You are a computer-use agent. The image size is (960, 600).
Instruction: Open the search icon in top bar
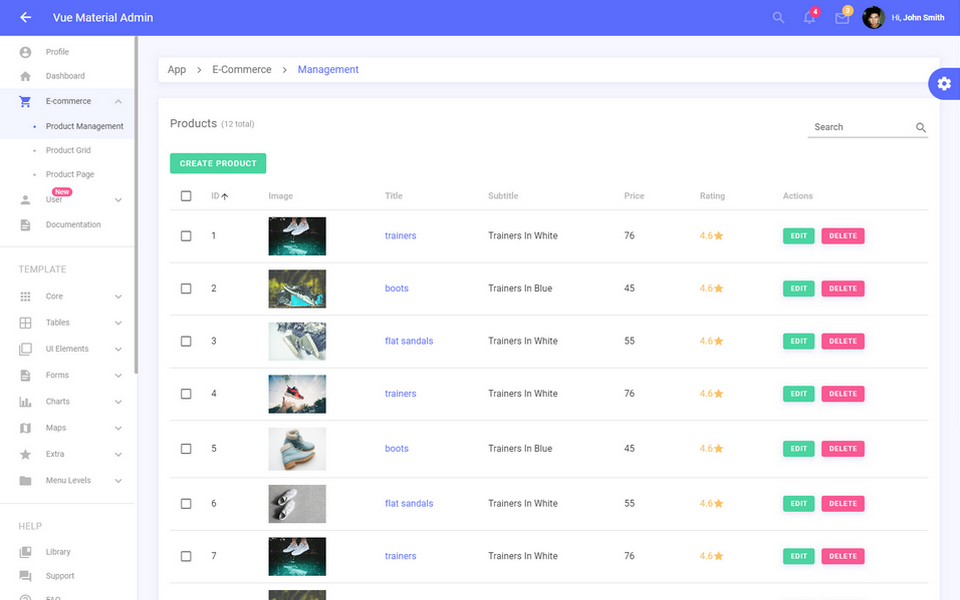(778, 17)
